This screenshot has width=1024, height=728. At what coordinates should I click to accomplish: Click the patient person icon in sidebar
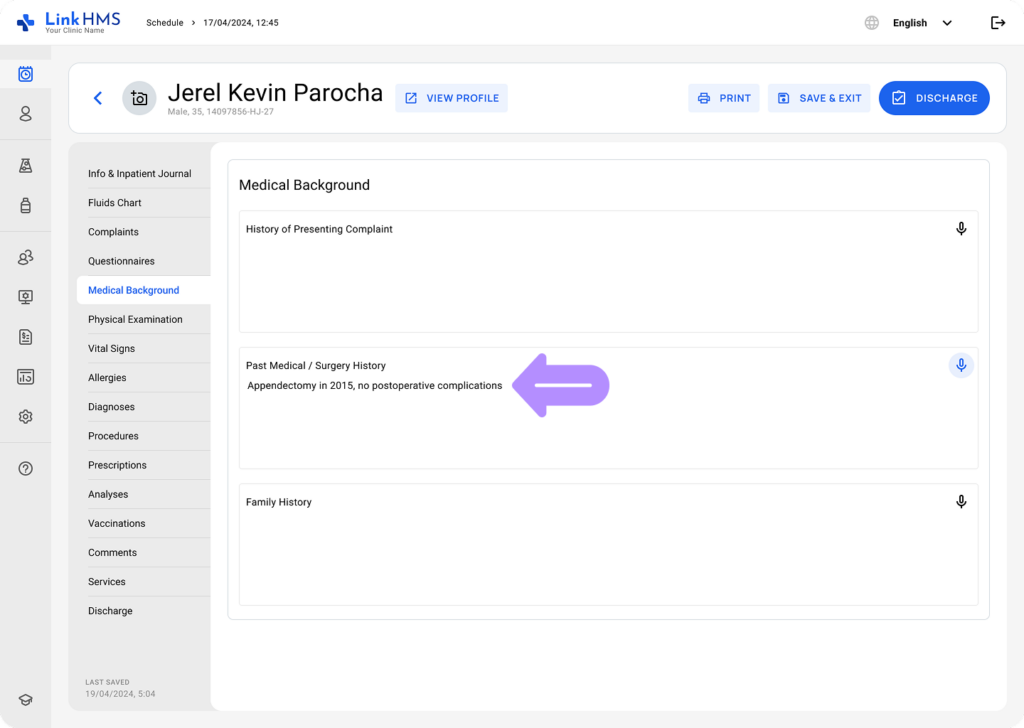25,114
